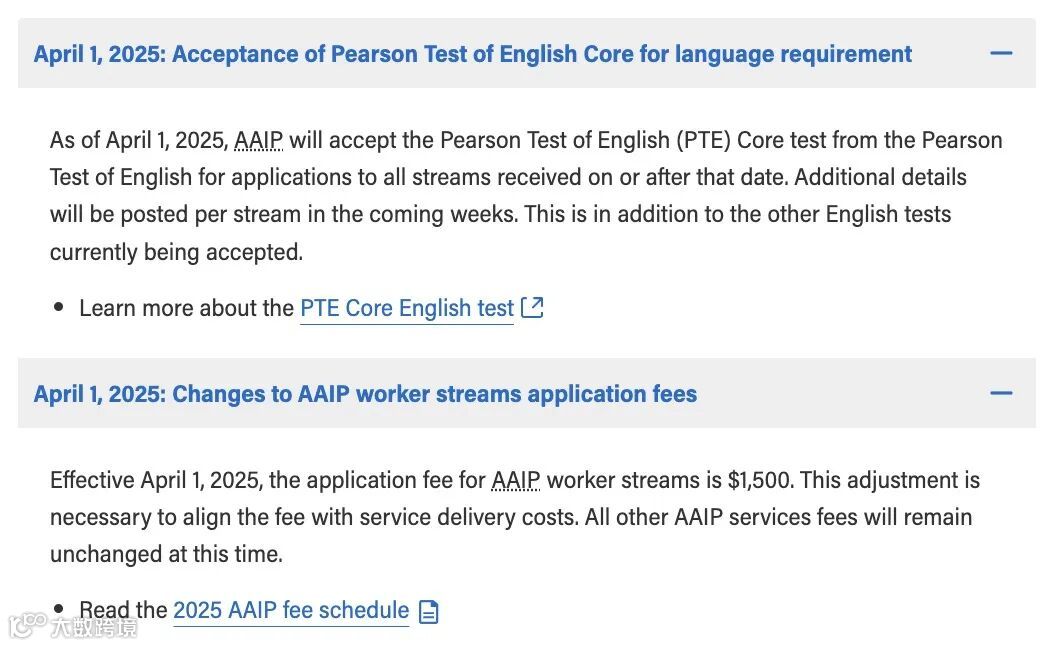The height and width of the screenshot is (646, 1052).
Task: Open the 2025 AAIP fee schedule link
Action: (x=291, y=610)
